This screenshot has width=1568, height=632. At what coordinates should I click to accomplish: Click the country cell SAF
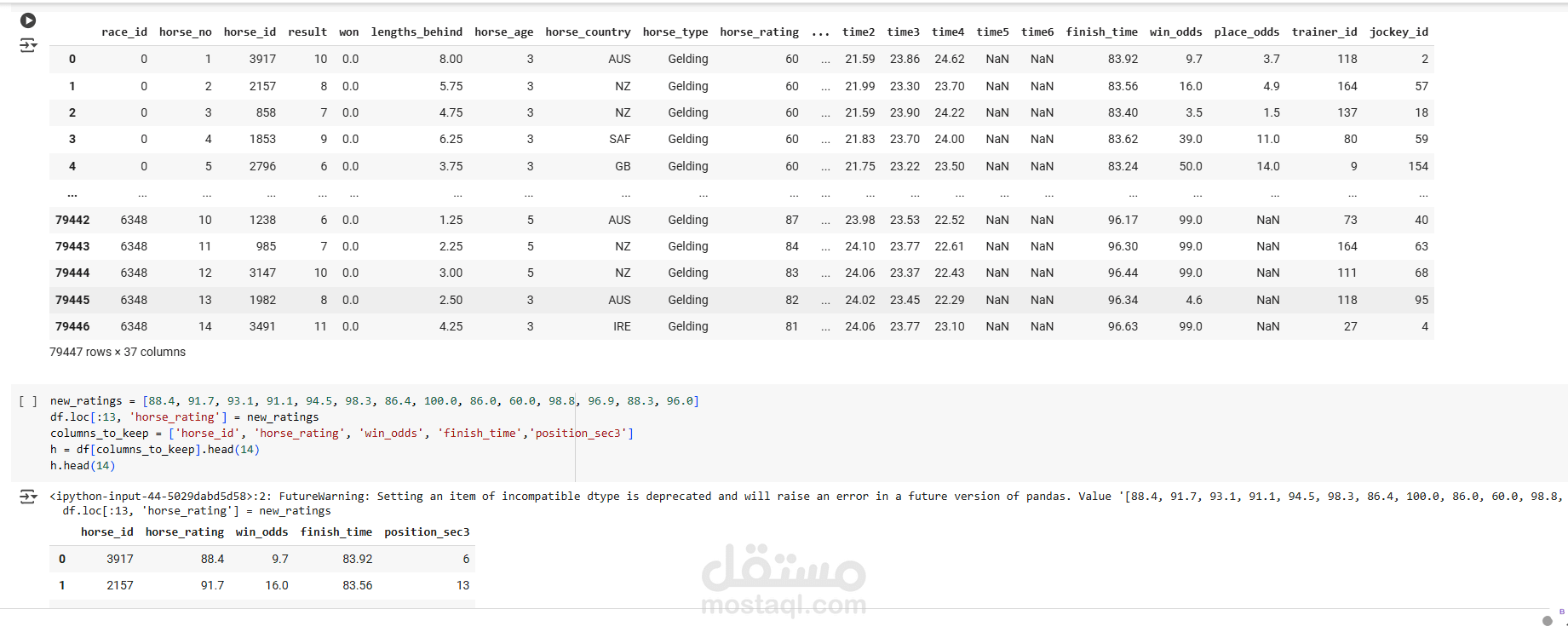pyautogui.click(x=620, y=140)
